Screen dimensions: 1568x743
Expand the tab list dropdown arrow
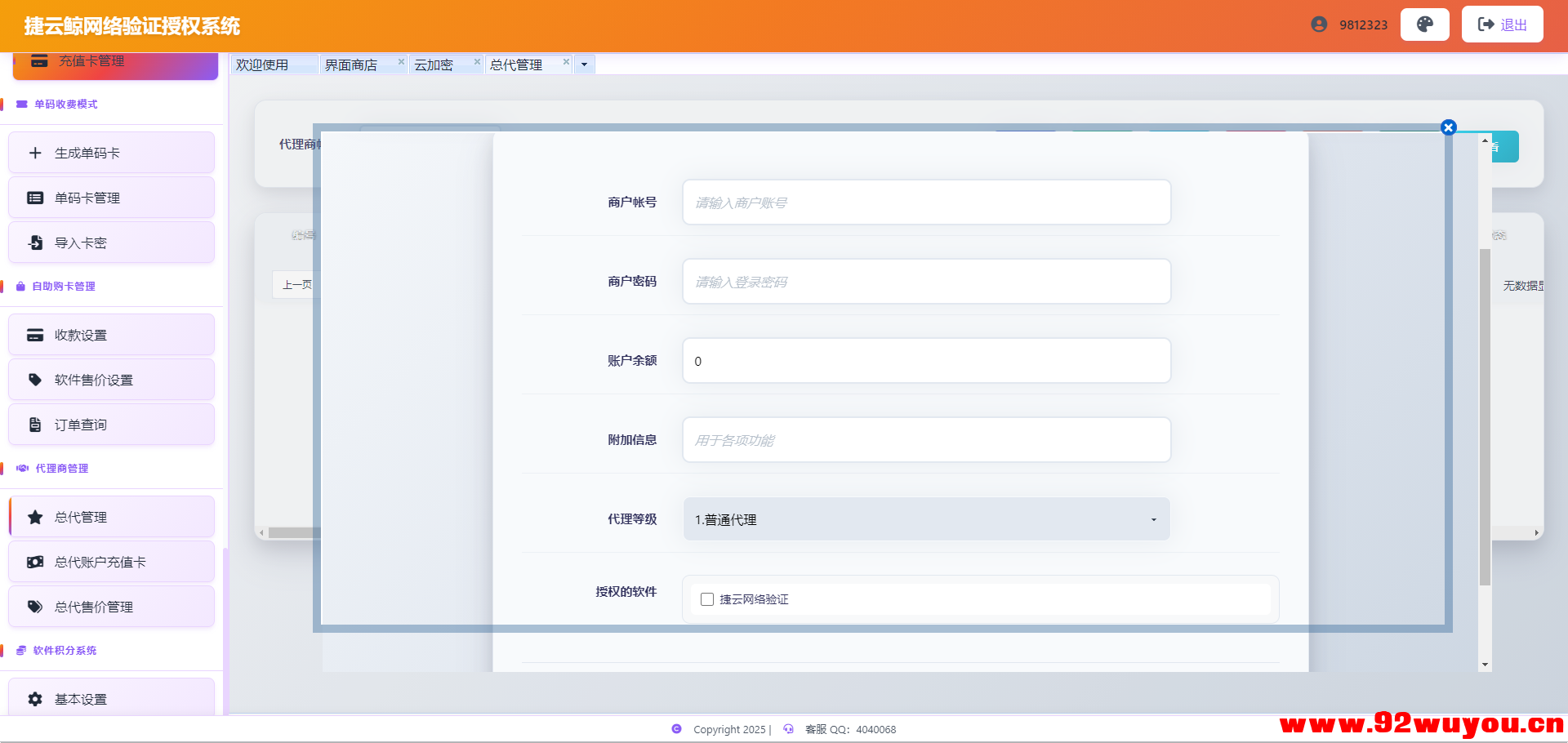(584, 65)
